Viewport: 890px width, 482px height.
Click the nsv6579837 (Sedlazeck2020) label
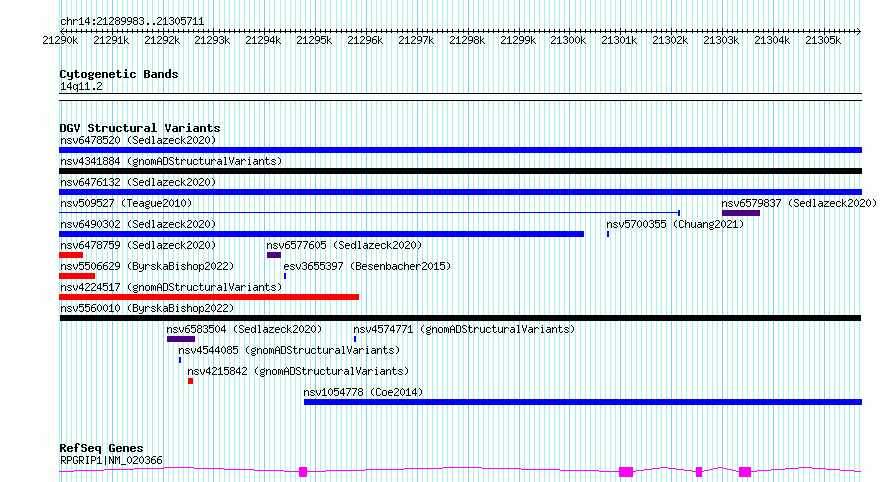pyautogui.click(x=799, y=203)
